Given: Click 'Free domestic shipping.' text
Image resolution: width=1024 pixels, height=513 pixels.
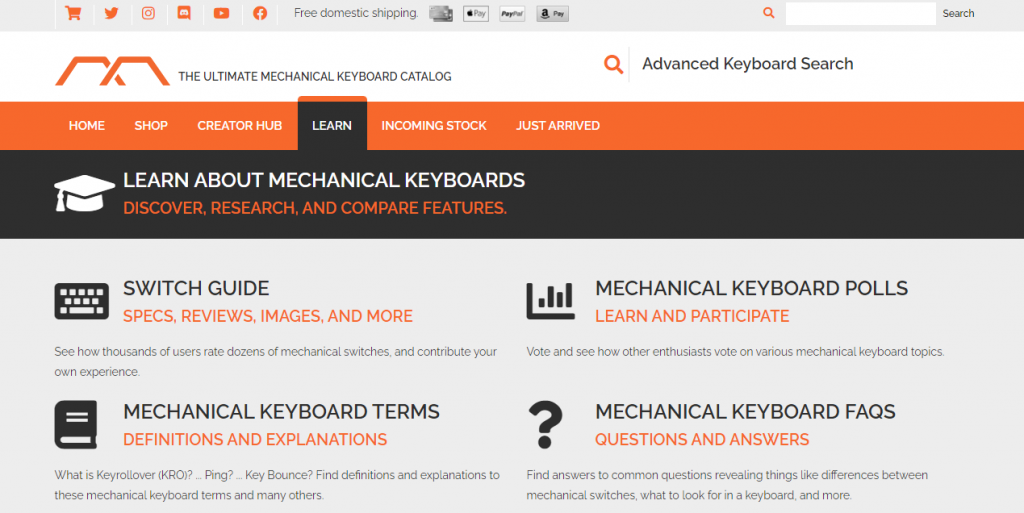Looking at the screenshot, I should (356, 13).
